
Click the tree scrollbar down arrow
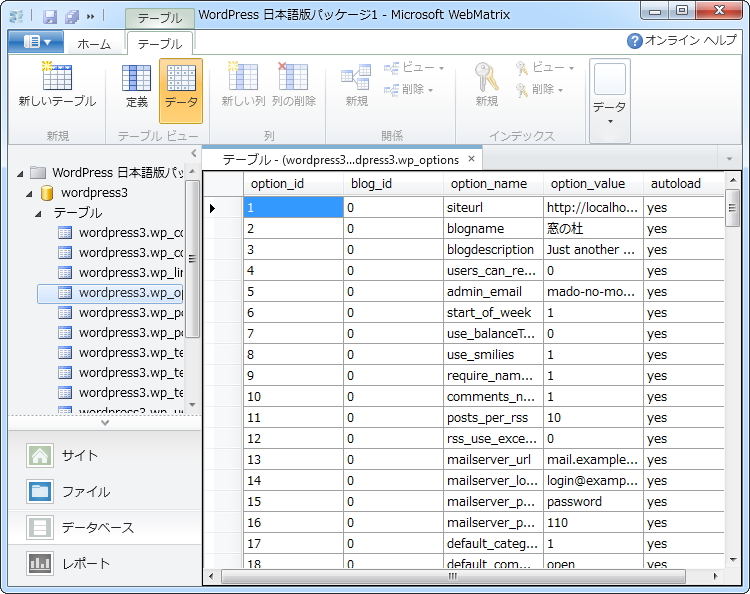[x=192, y=405]
